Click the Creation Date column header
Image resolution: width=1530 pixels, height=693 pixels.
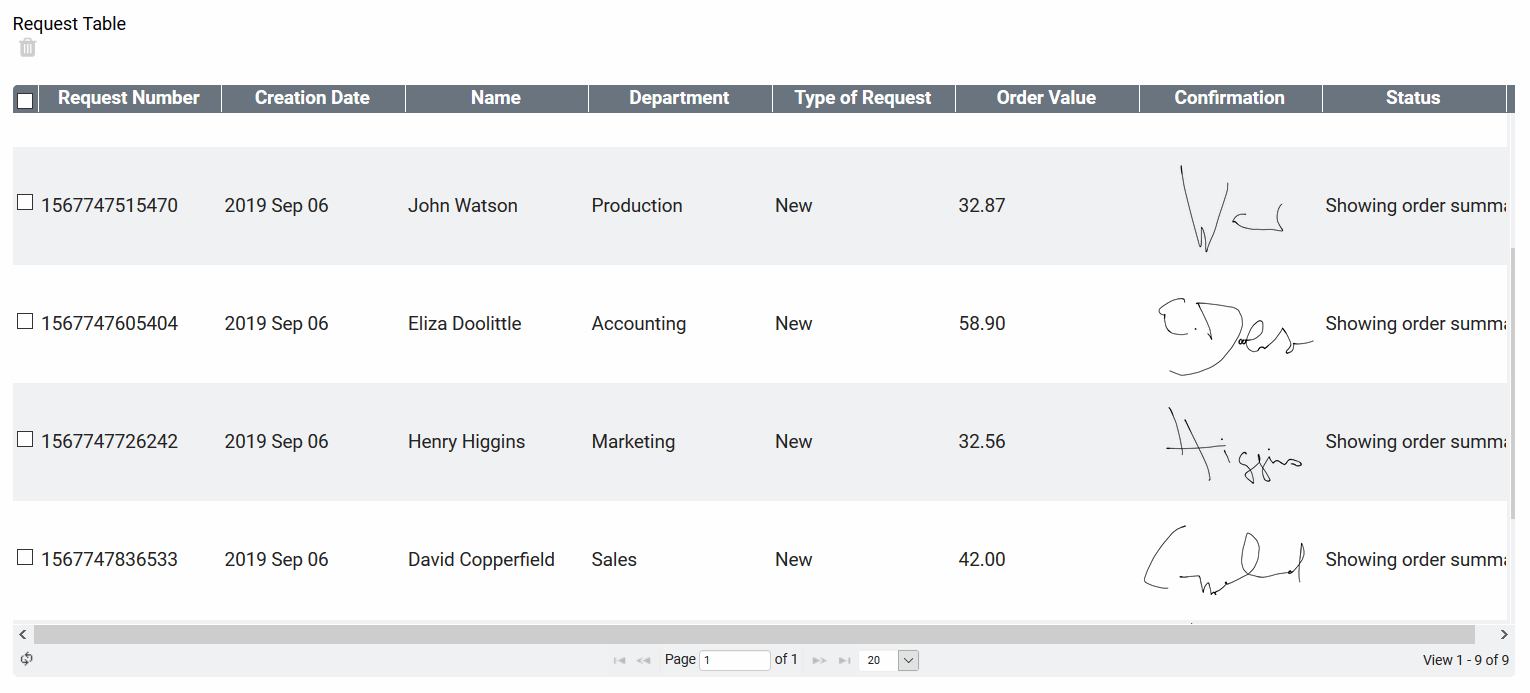(312, 98)
